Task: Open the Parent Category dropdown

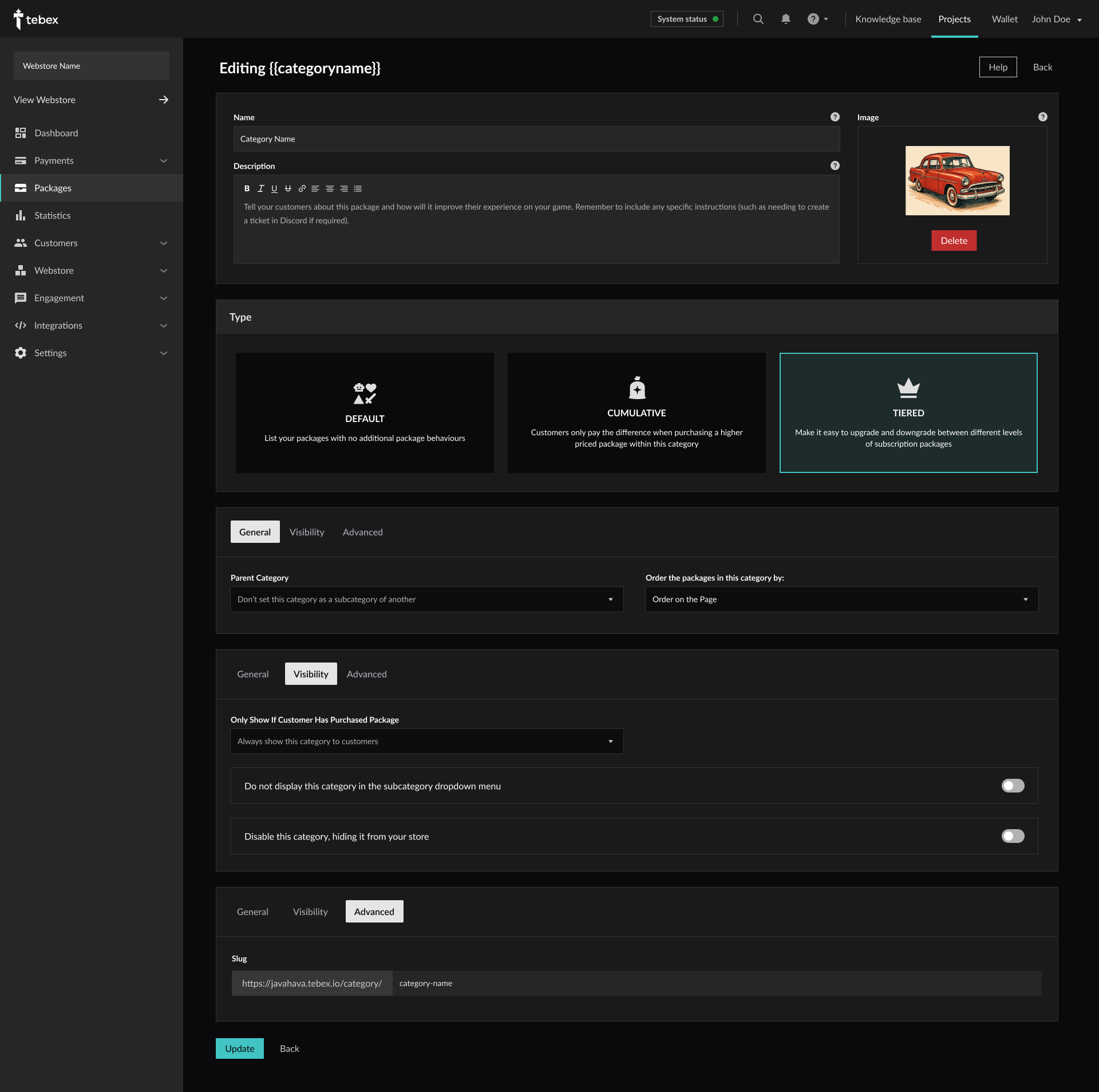Action: click(x=426, y=600)
